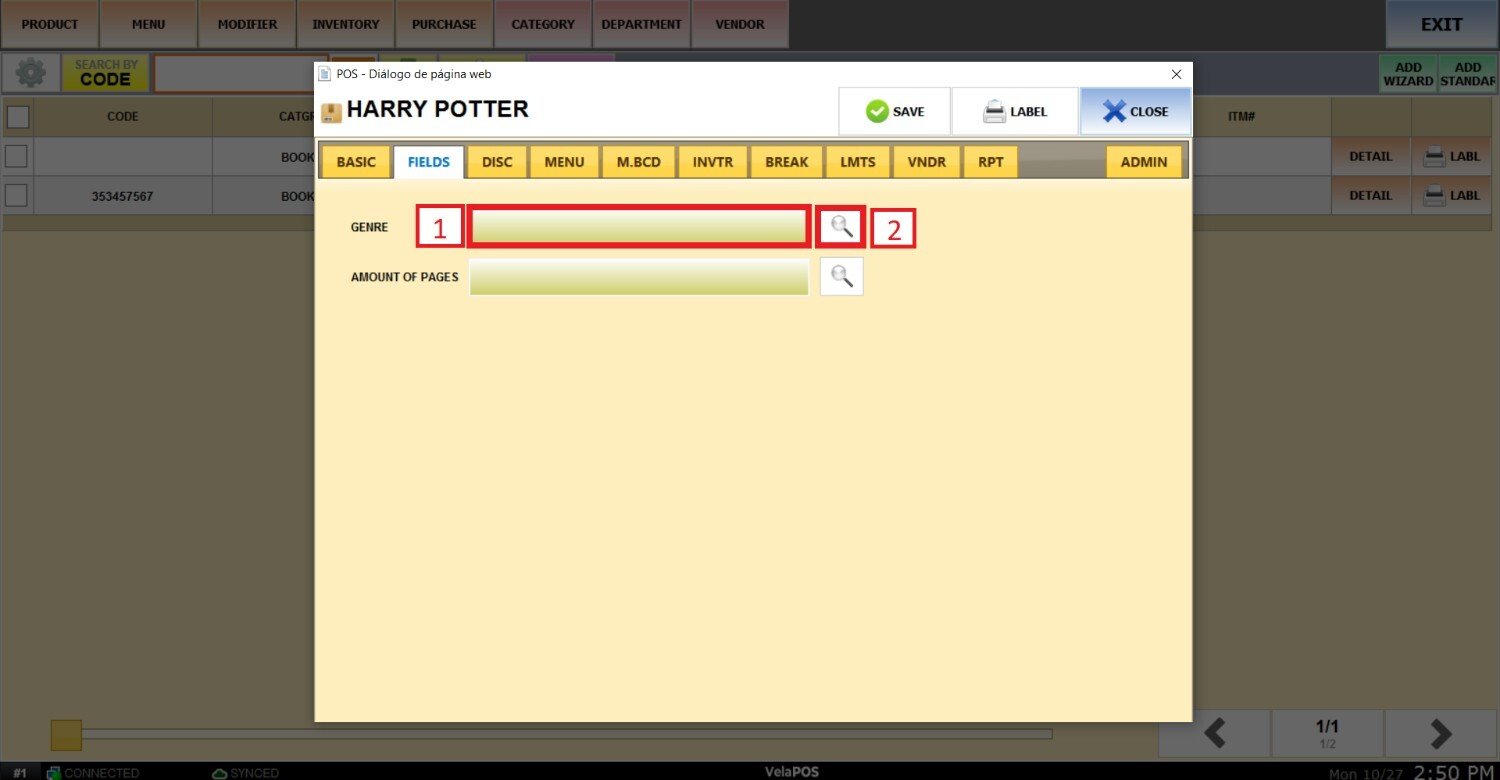Screen dimensions: 1500x780
Task: Go to the previous page arrow
Action: click(1214, 734)
